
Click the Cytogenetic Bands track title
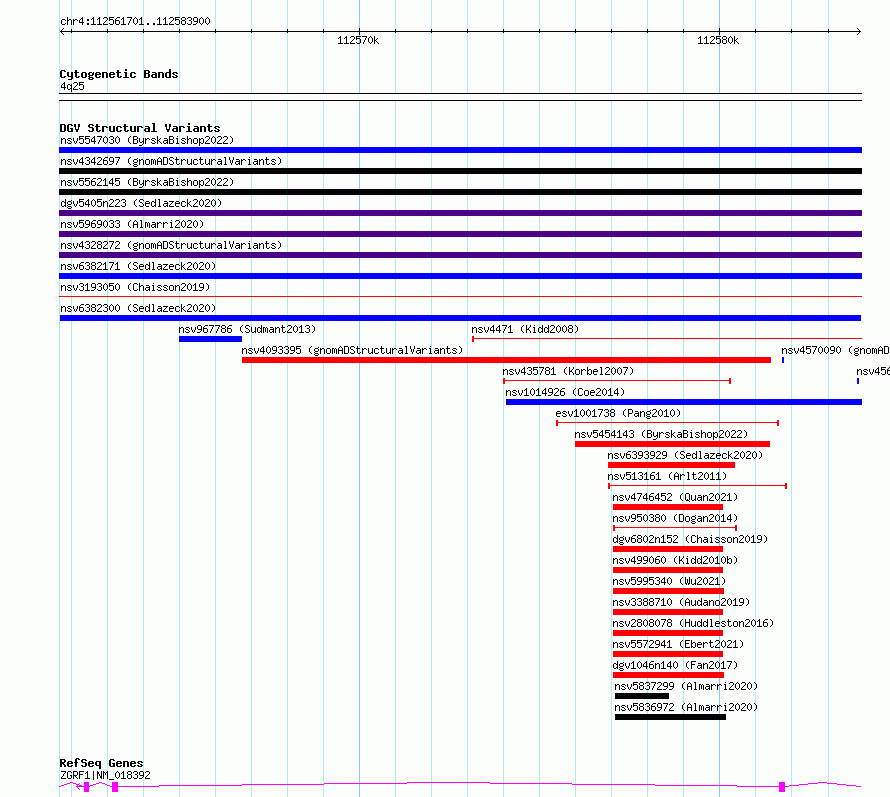(119, 74)
